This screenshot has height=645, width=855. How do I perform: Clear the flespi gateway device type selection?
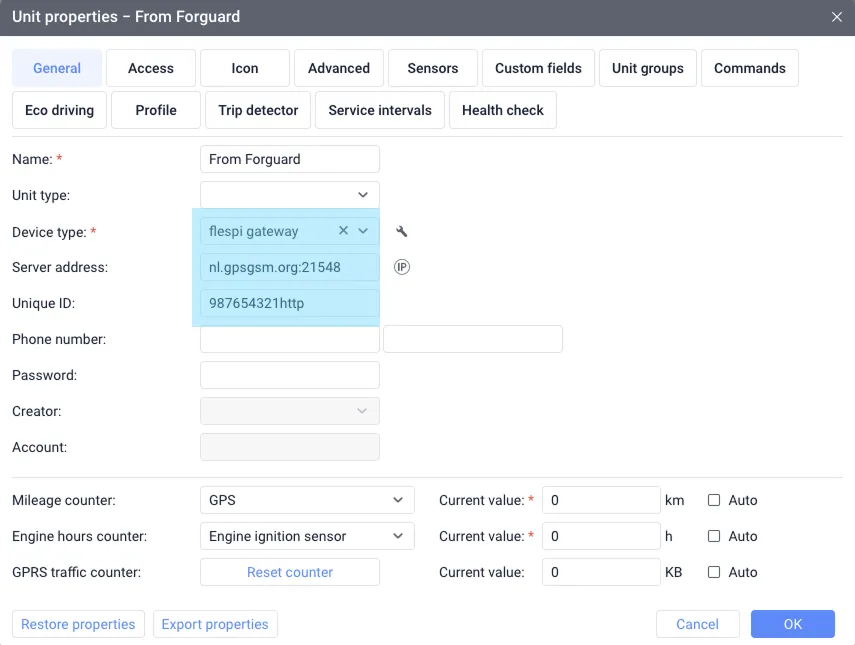[343, 231]
